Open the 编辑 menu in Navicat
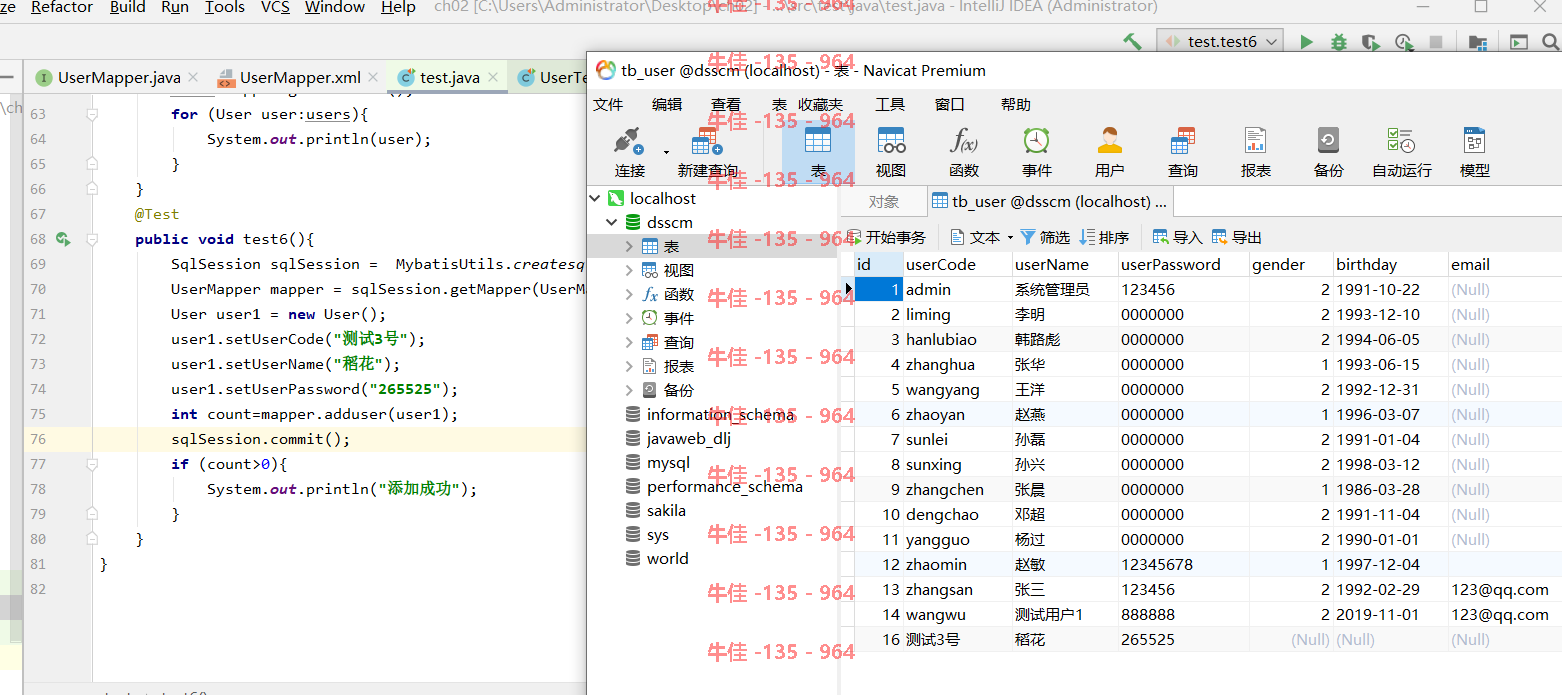 pos(667,104)
